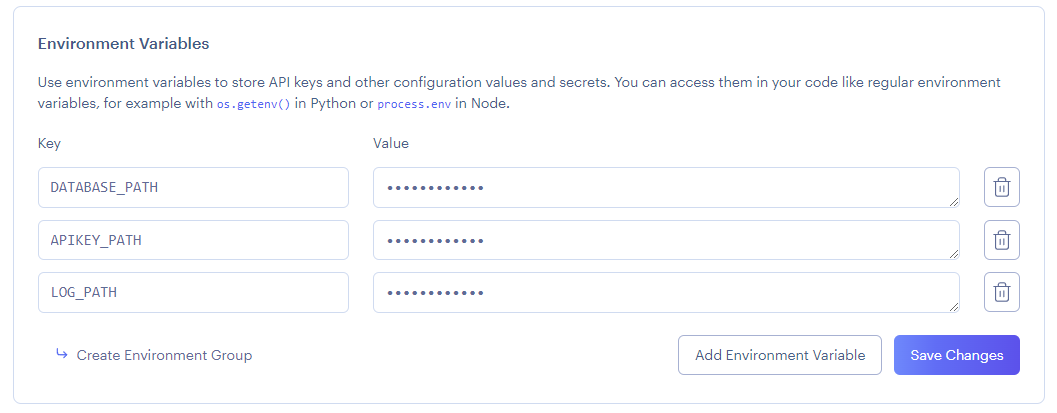Click trash icon for LOG_PATH row
Image resolution: width=1057 pixels, height=413 pixels.
coord(1001,292)
